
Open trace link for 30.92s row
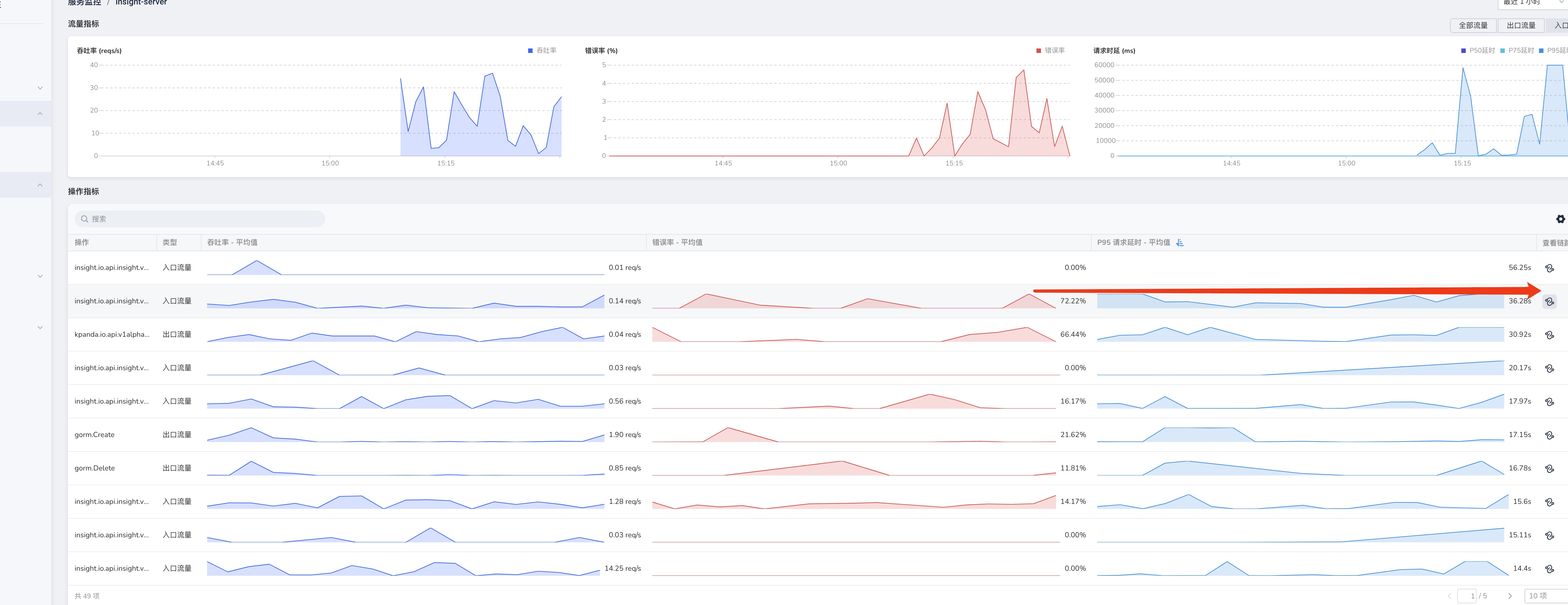click(1549, 335)
